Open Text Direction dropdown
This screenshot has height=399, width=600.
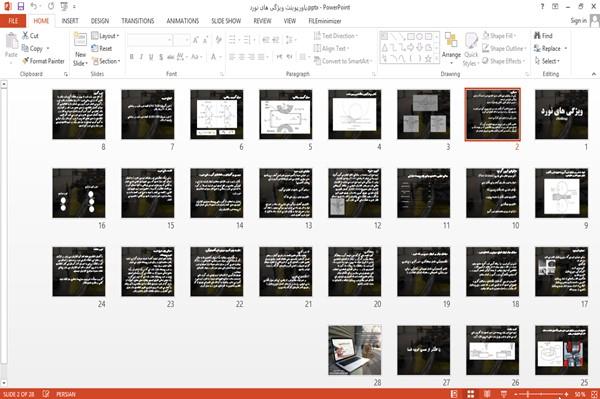[x=336, y=36]
